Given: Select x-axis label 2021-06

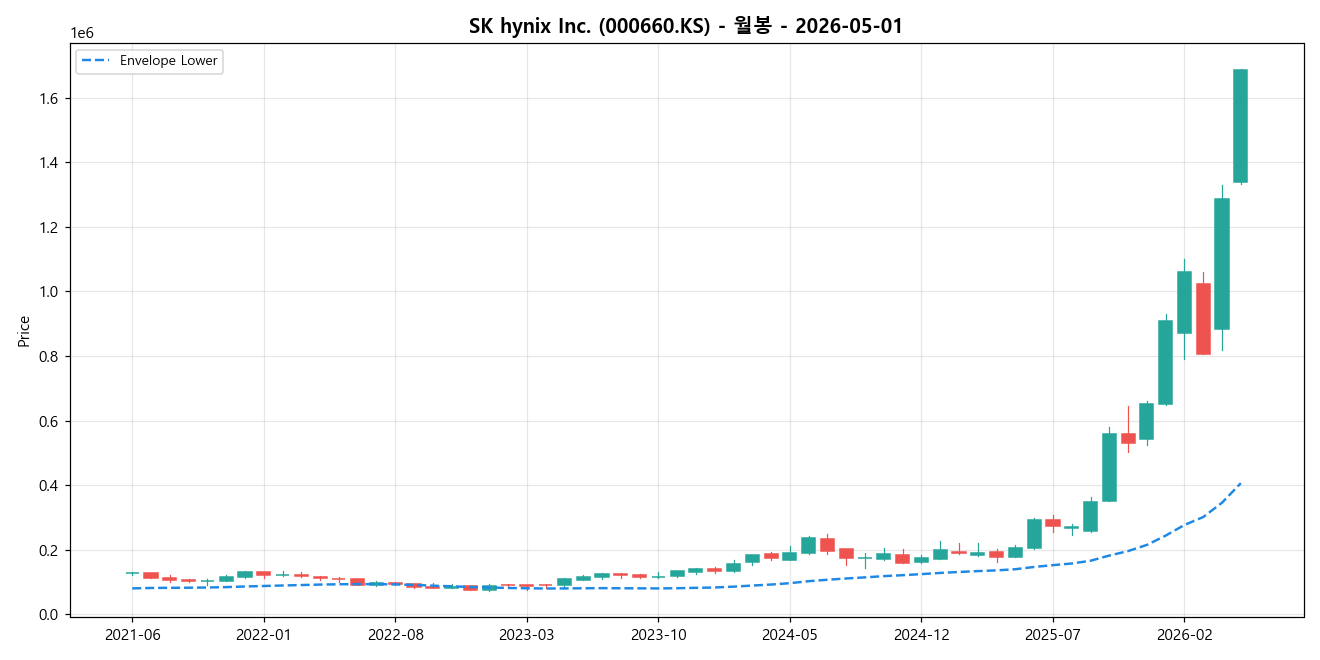Looking at the screenshot, I should pos(132,634).
